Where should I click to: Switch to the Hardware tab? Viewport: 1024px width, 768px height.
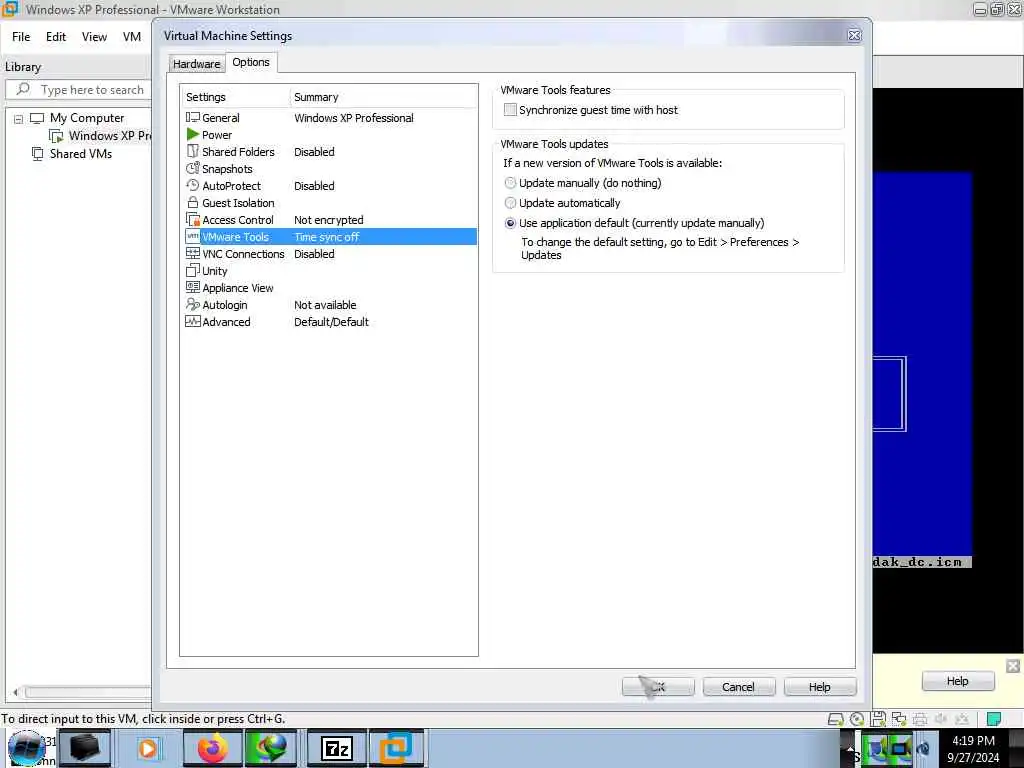[197, 64]
